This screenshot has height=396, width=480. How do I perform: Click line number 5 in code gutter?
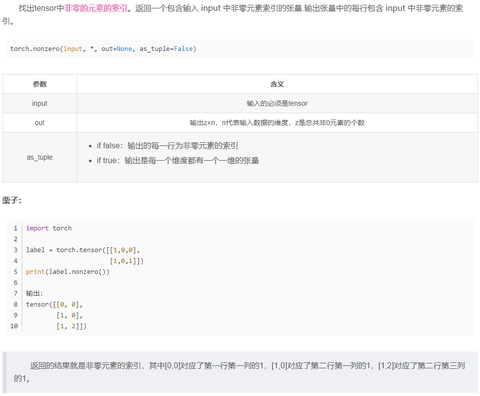[x=15, y=272]
